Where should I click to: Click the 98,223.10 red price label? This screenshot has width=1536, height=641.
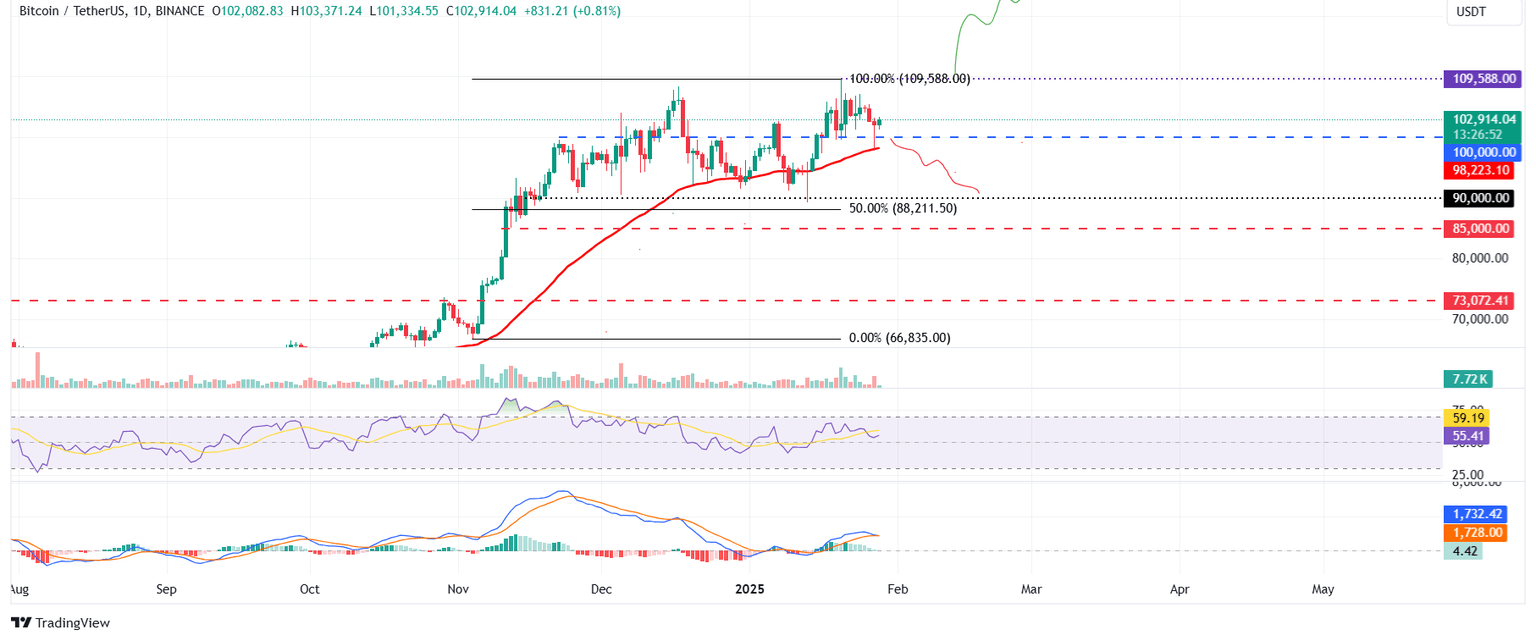click(x=1480, y=170)
